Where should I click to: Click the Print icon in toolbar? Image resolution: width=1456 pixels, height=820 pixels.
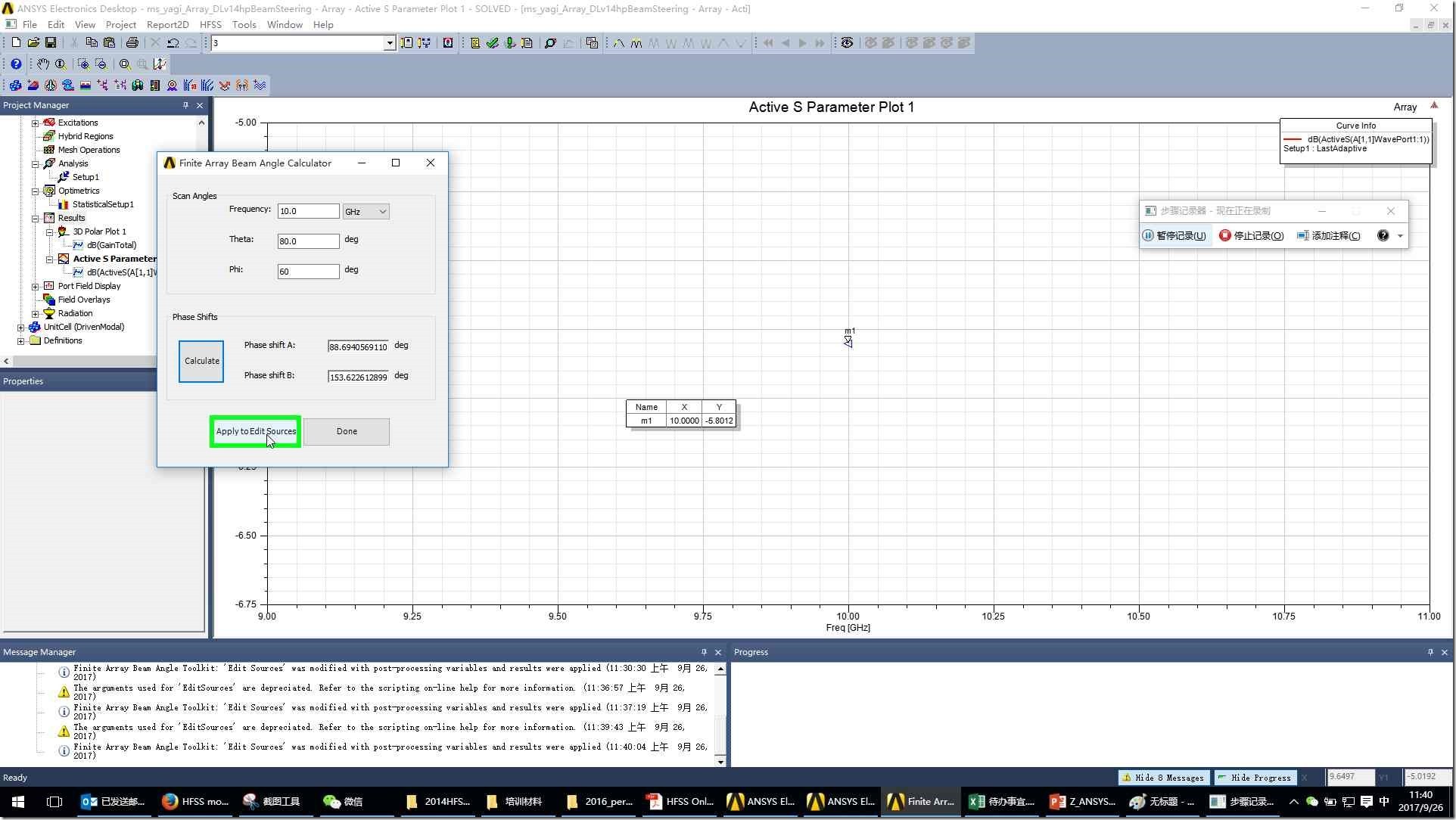point(132,43)
